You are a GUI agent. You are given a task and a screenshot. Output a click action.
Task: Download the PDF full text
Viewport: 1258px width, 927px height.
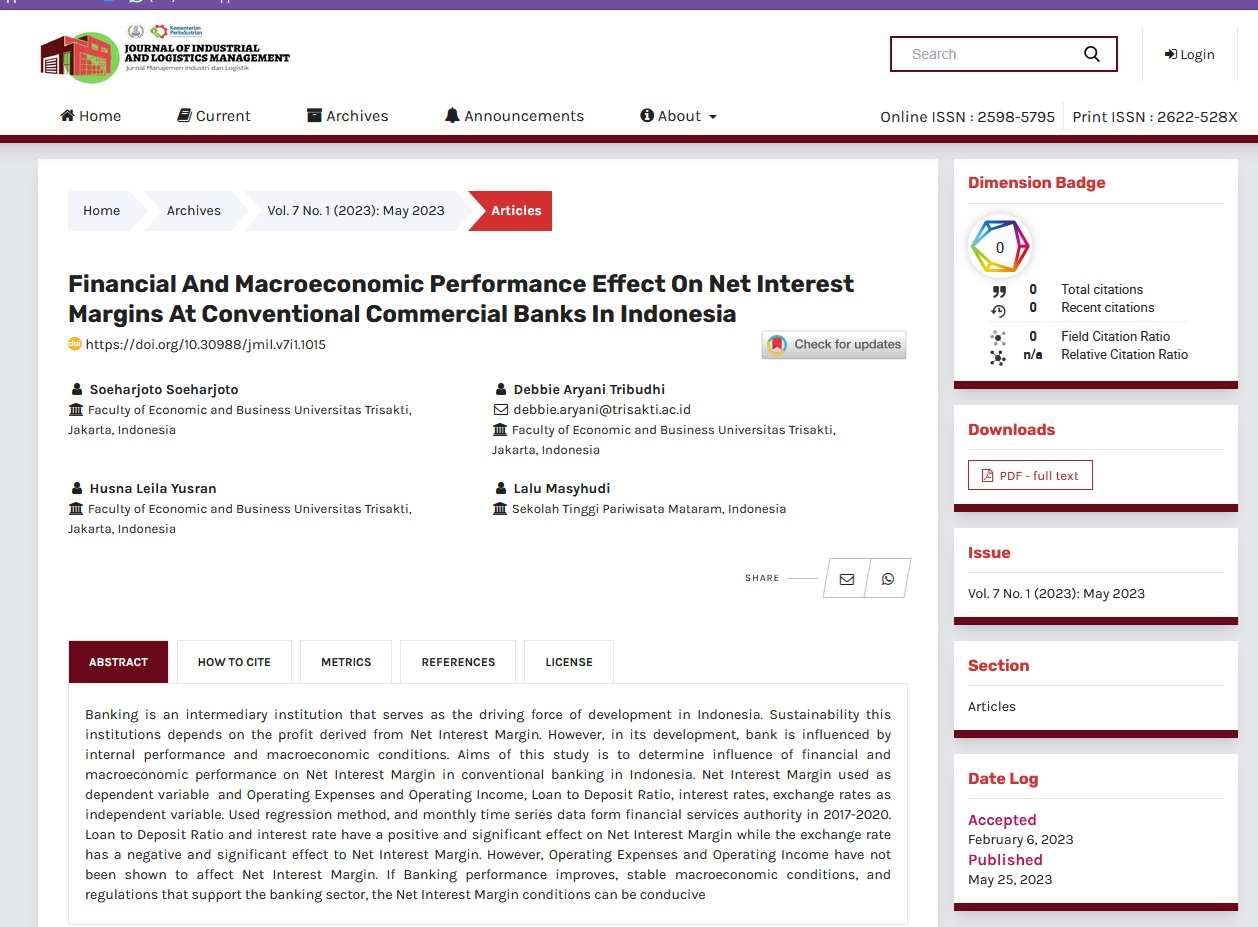pos(1030,476)
